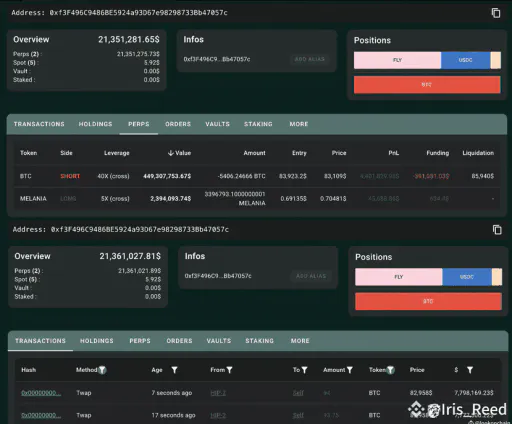Click overview total 21,351,281.65$
The image size is (512, 424).
[x=129, y=39]
